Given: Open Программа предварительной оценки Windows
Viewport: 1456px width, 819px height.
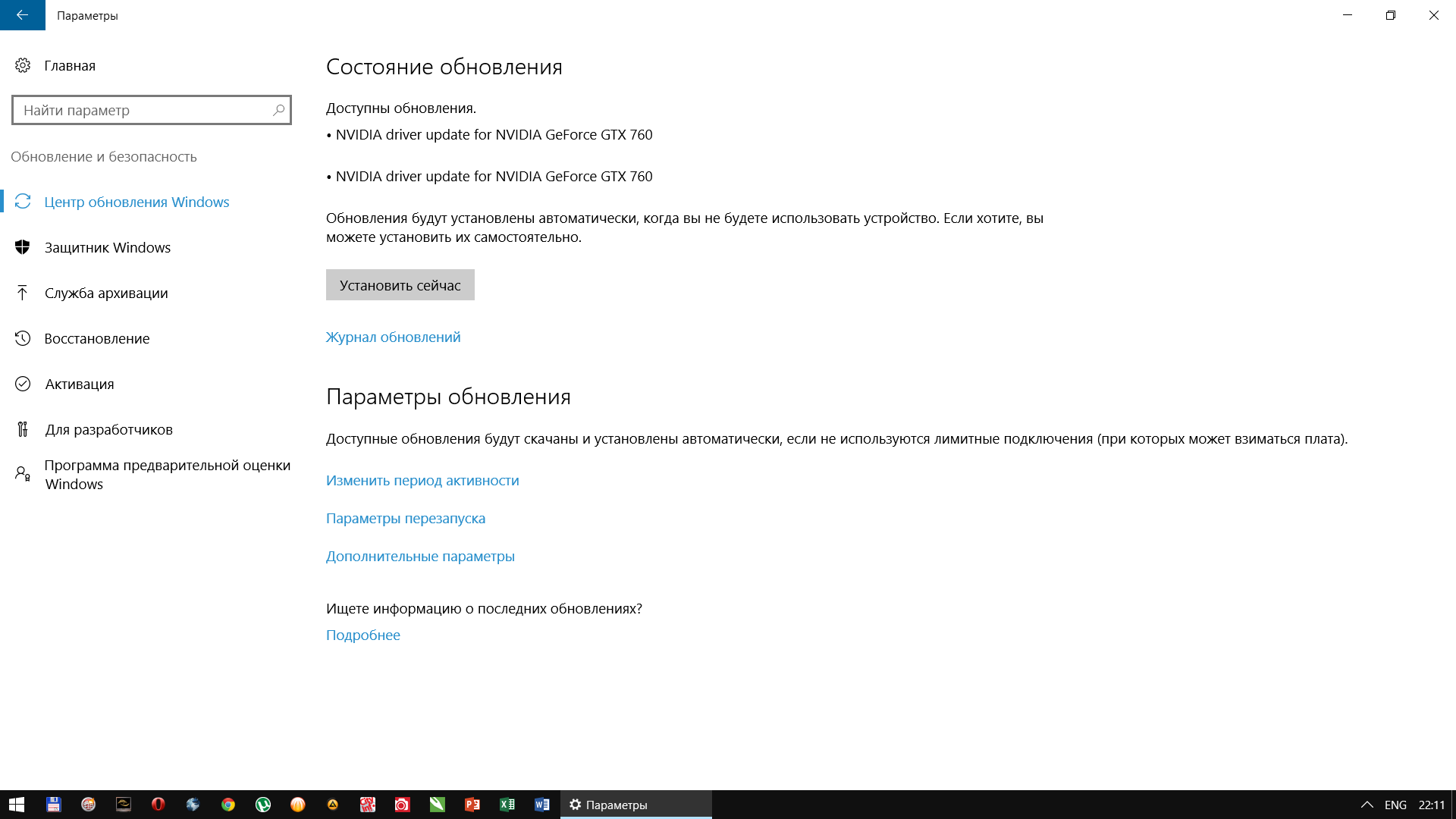Looking at the screenshot, I should click(167, 475).
